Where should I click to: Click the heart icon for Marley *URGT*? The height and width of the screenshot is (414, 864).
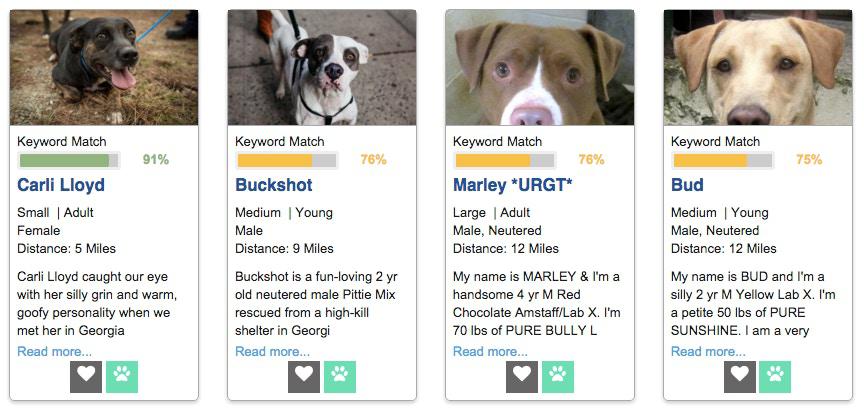point(522,376)
